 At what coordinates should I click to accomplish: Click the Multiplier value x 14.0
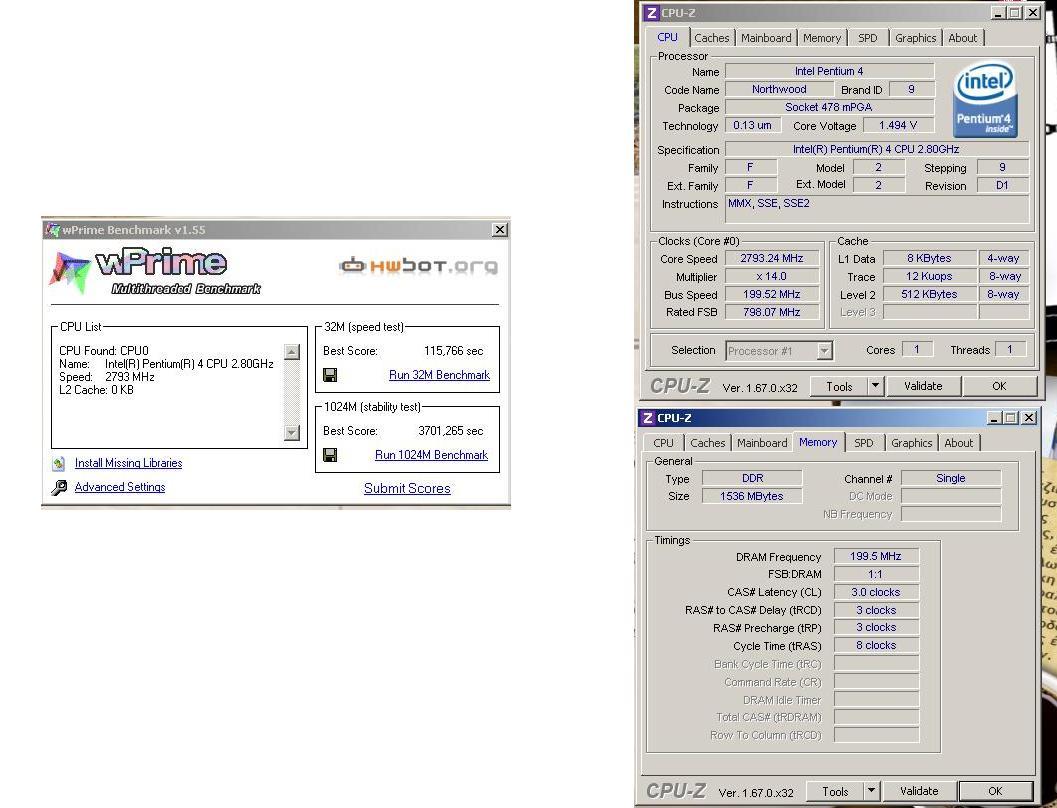pyautogui.click(x=772, y=276)
